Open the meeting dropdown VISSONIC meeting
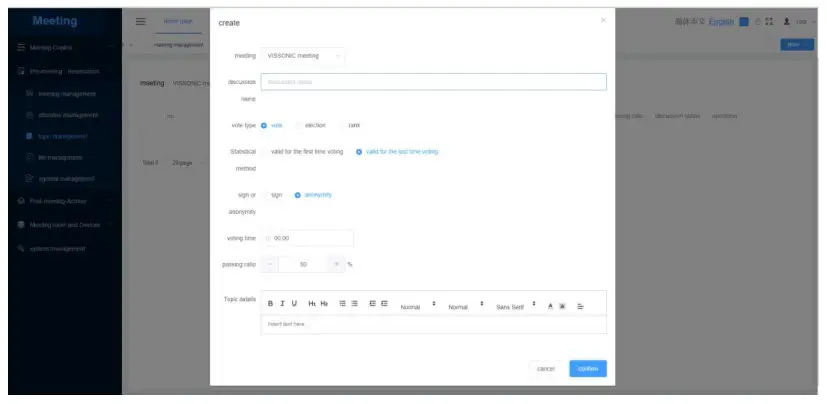This screenshot has width=827, height=404. tap(303, 55)
